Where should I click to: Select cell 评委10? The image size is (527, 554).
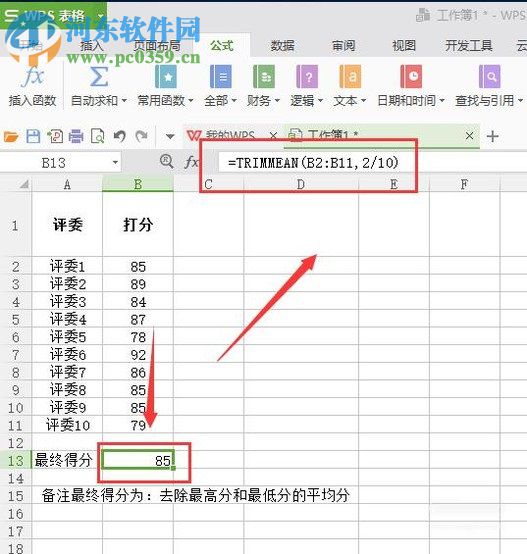click(x=67, y=425)
